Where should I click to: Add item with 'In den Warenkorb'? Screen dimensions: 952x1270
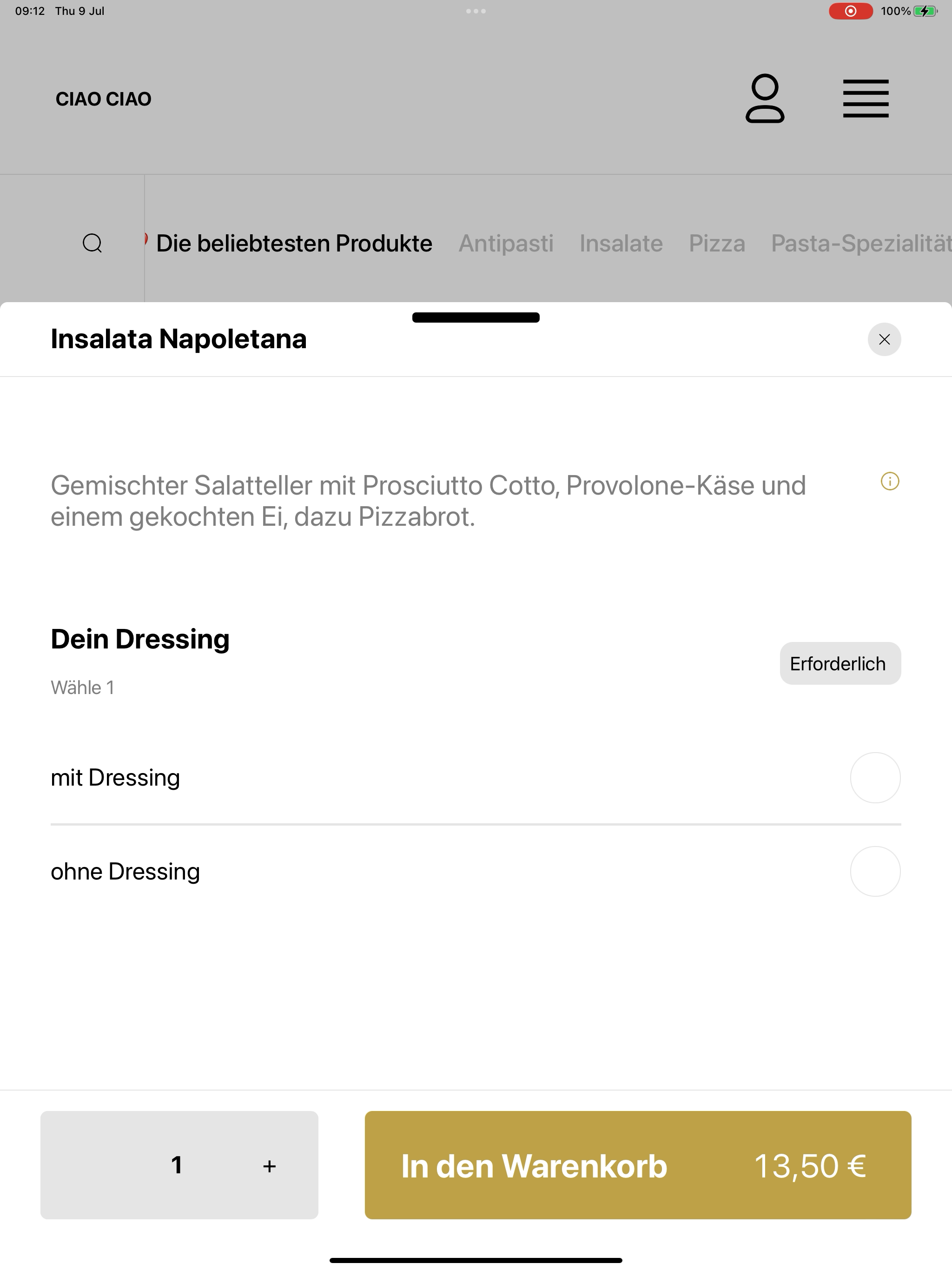[x=638, y=1165]
